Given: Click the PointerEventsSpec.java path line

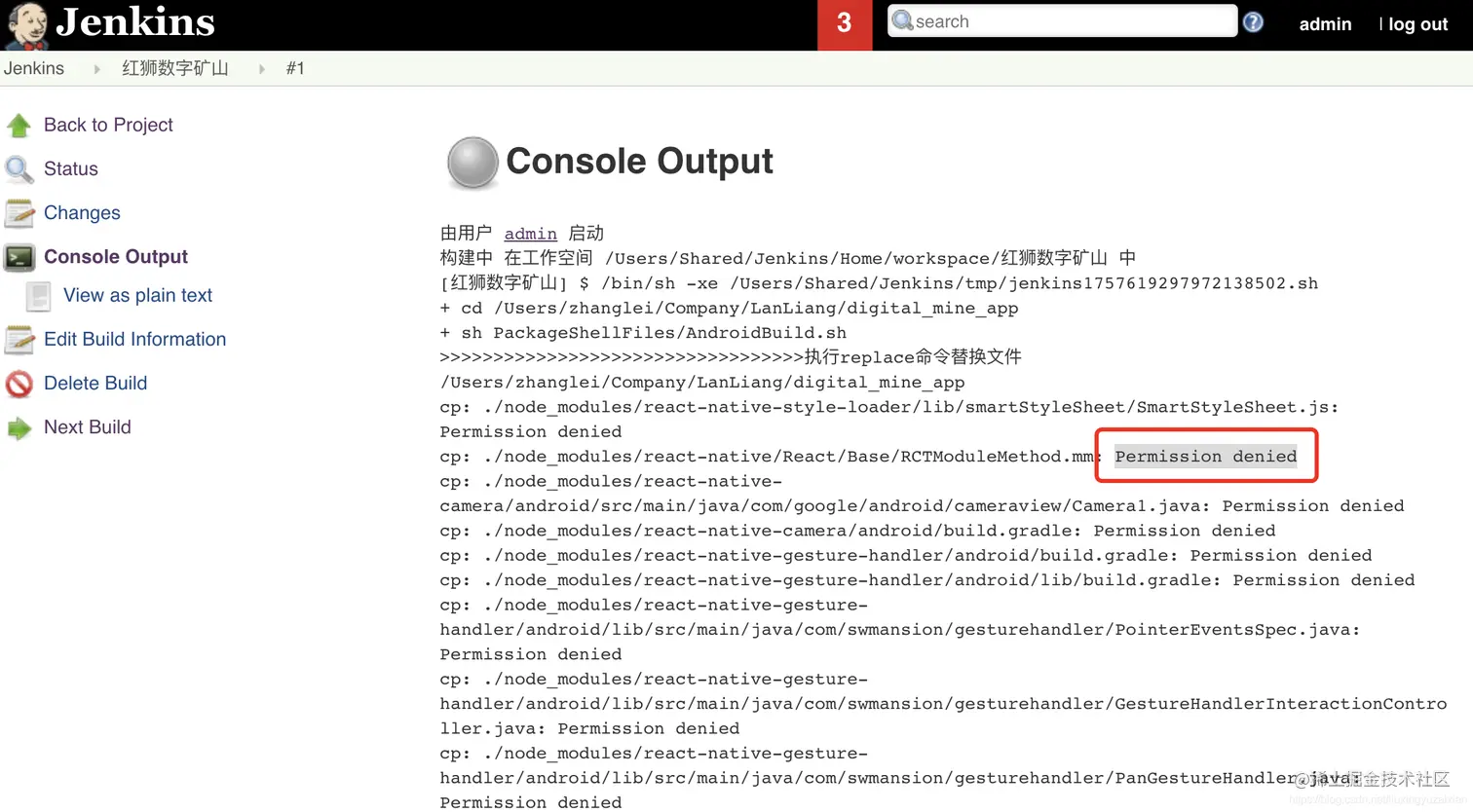Looking at the screenshot, I should click(899, 629).
